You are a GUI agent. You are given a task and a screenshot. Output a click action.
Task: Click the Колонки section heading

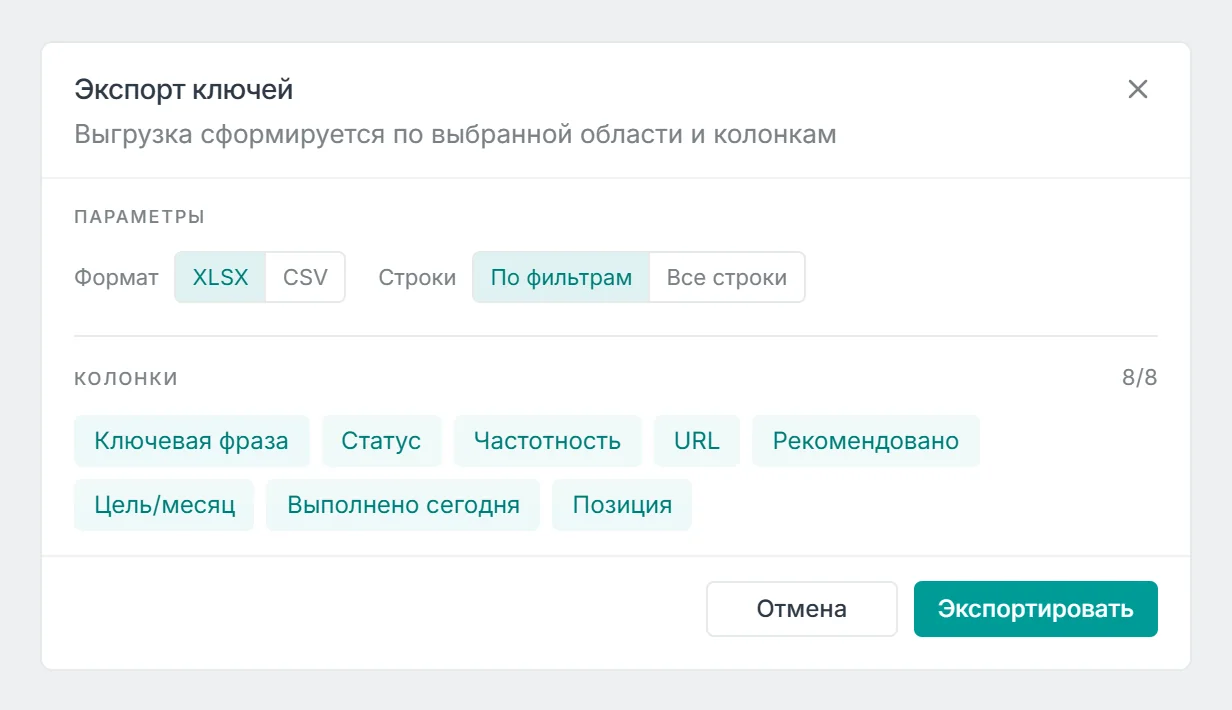point(126,378)
